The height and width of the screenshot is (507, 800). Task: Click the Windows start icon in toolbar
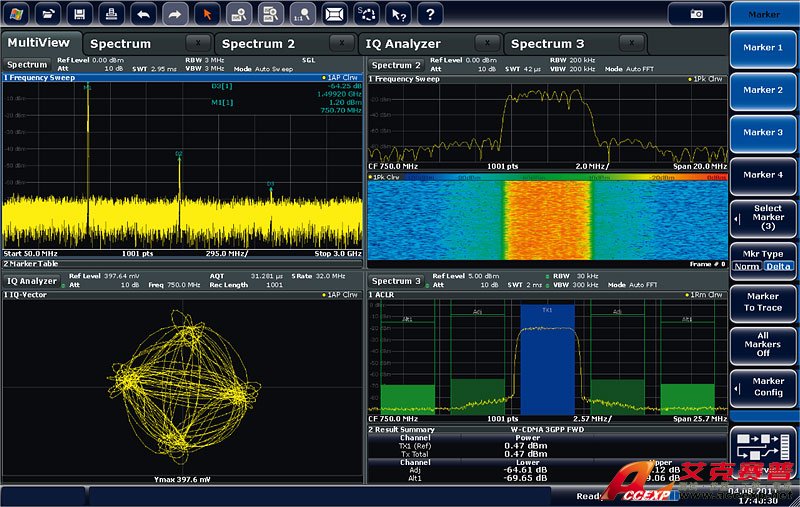click(x=18, y=14)
